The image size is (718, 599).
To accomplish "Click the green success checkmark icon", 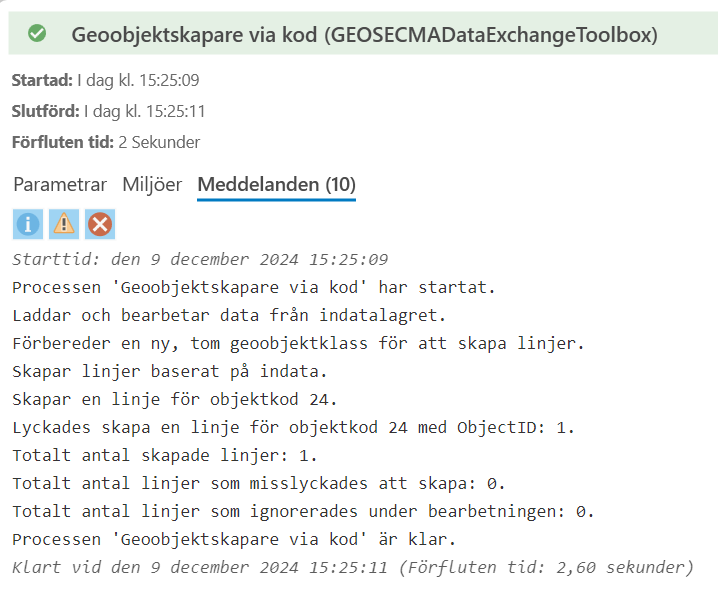I will (x=37, y=34).
